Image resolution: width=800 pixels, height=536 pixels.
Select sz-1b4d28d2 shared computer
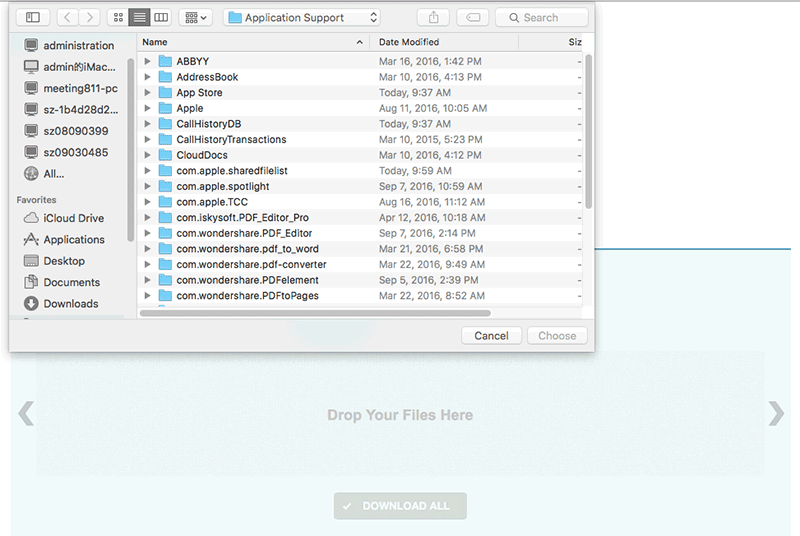[69, 110]
